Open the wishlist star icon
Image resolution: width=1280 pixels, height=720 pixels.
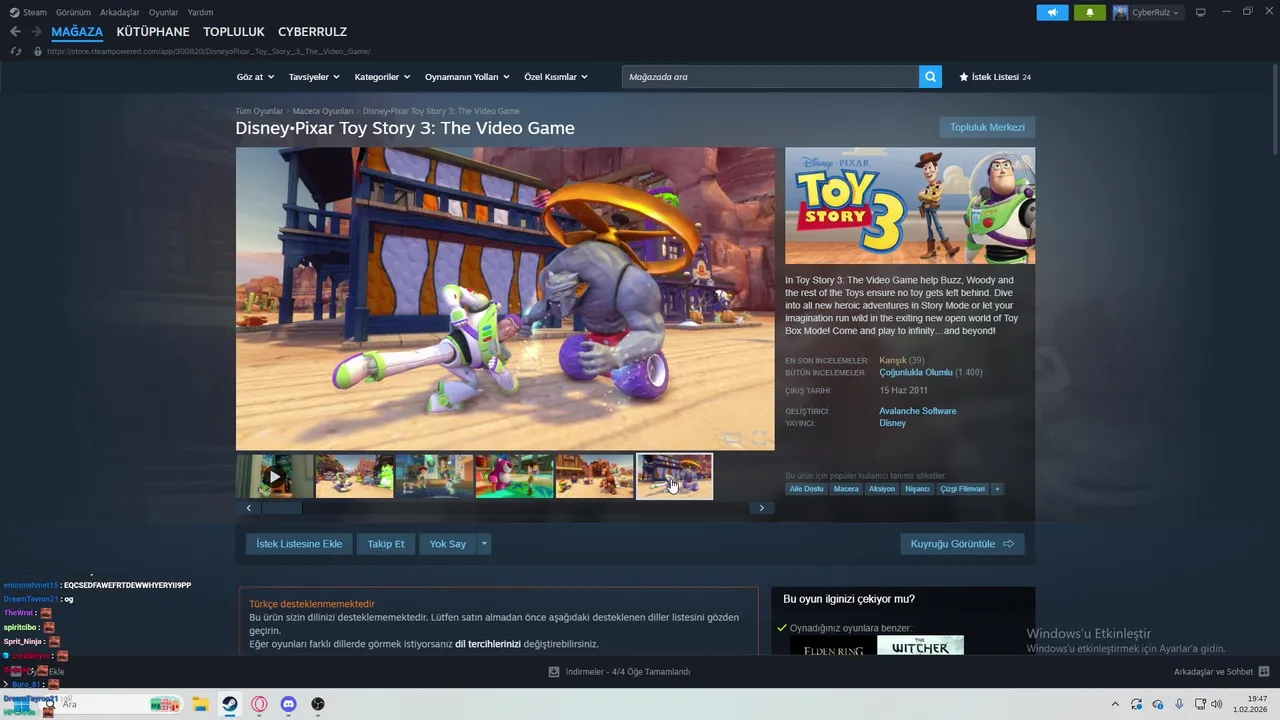pyautogui.click(x=964, y=77)
